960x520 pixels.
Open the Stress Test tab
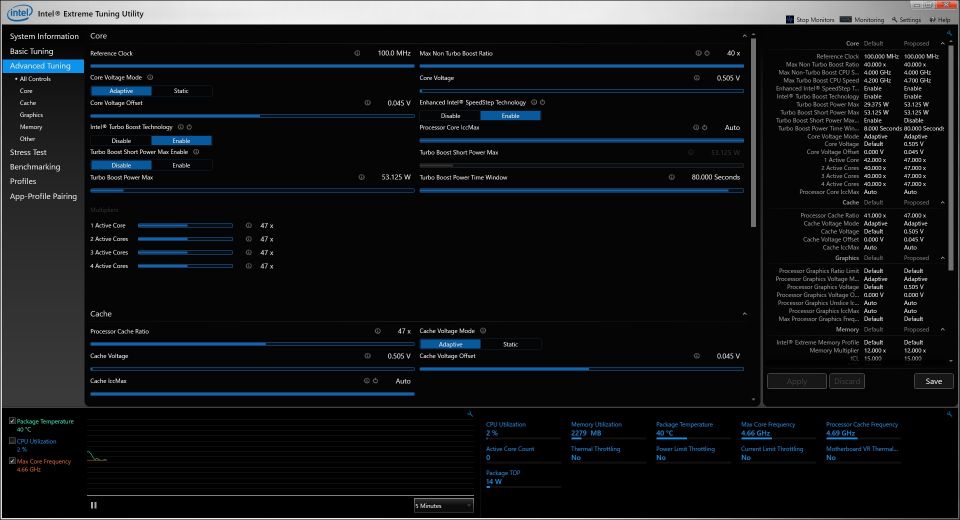tap(29, 152)
